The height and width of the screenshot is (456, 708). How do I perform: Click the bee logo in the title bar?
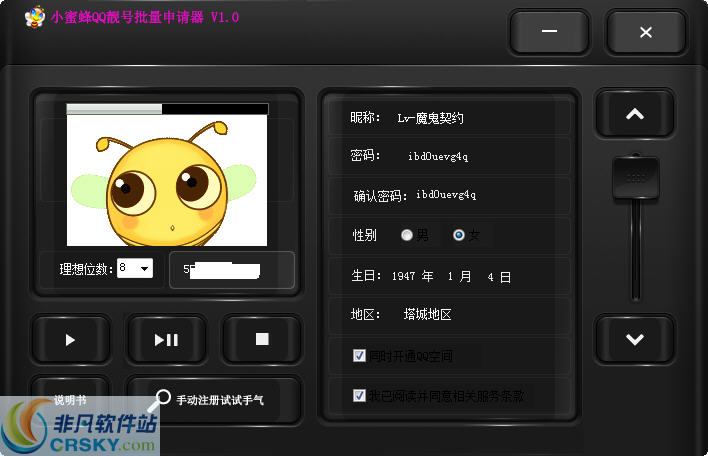coord(34,18)
